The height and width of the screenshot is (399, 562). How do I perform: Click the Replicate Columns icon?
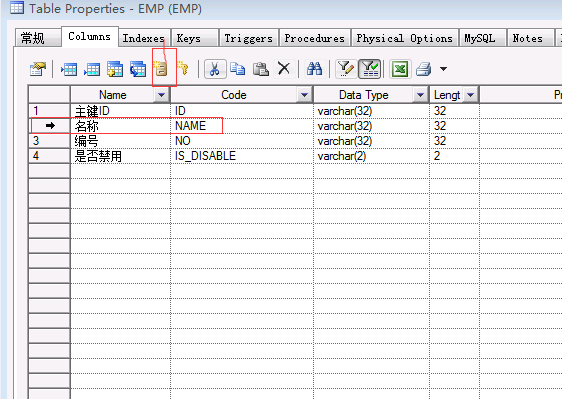coord(138,69)
